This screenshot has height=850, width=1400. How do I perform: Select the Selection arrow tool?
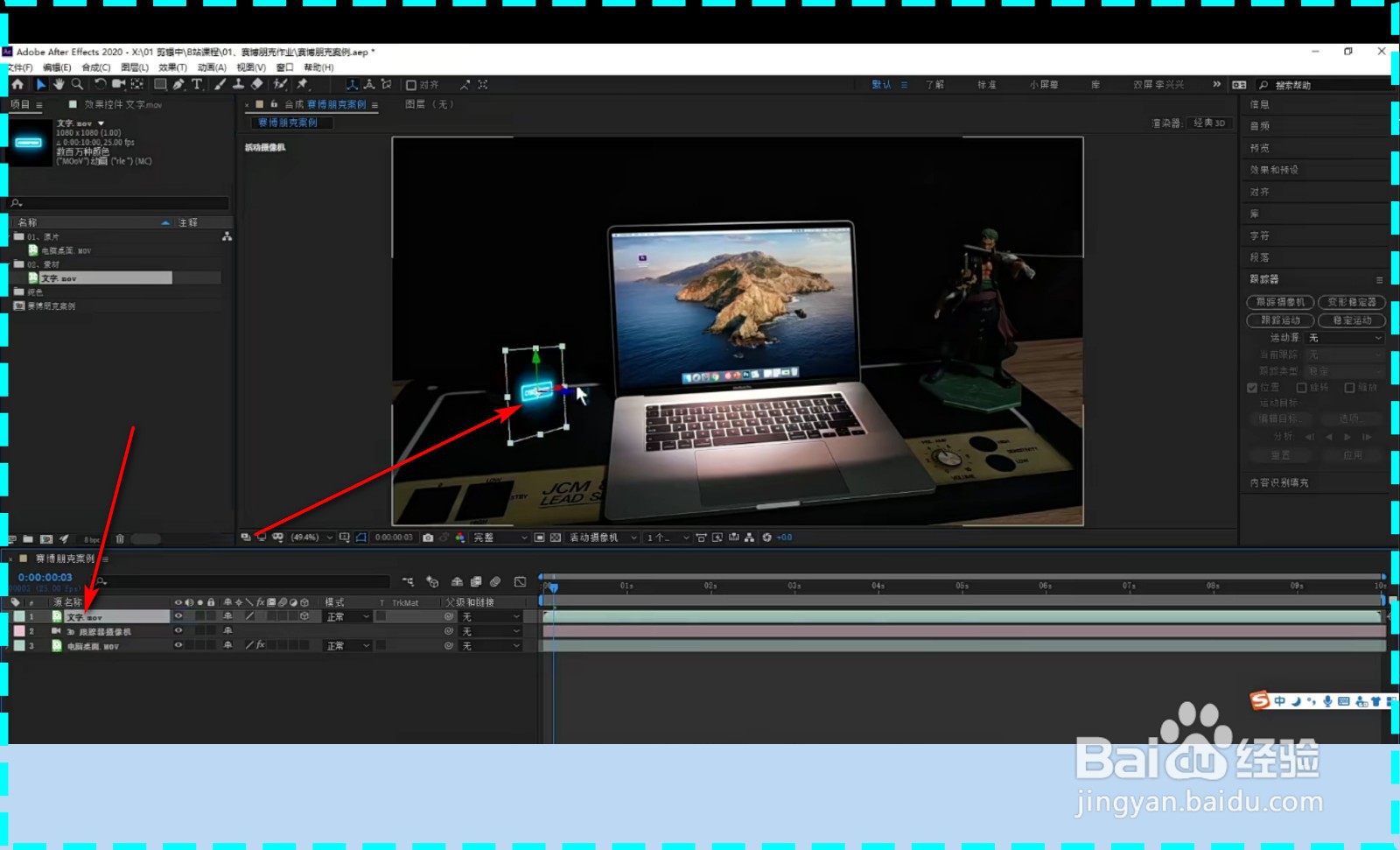[40, 84]
